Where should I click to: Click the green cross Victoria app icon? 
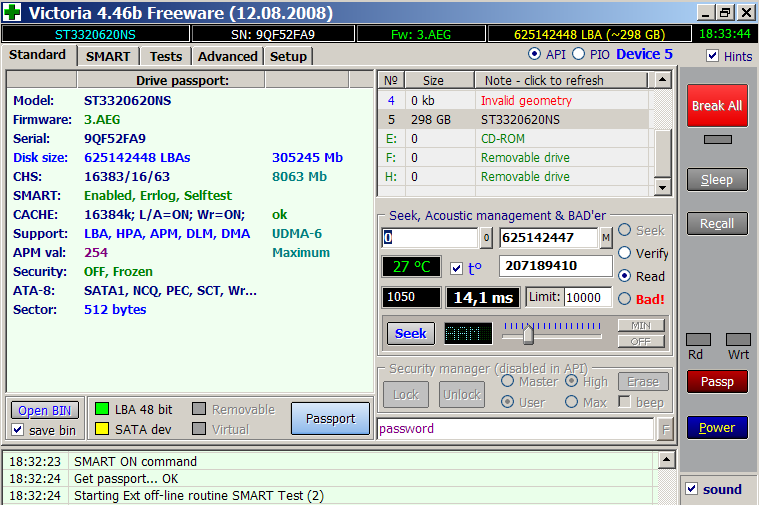tap(12, 12)
